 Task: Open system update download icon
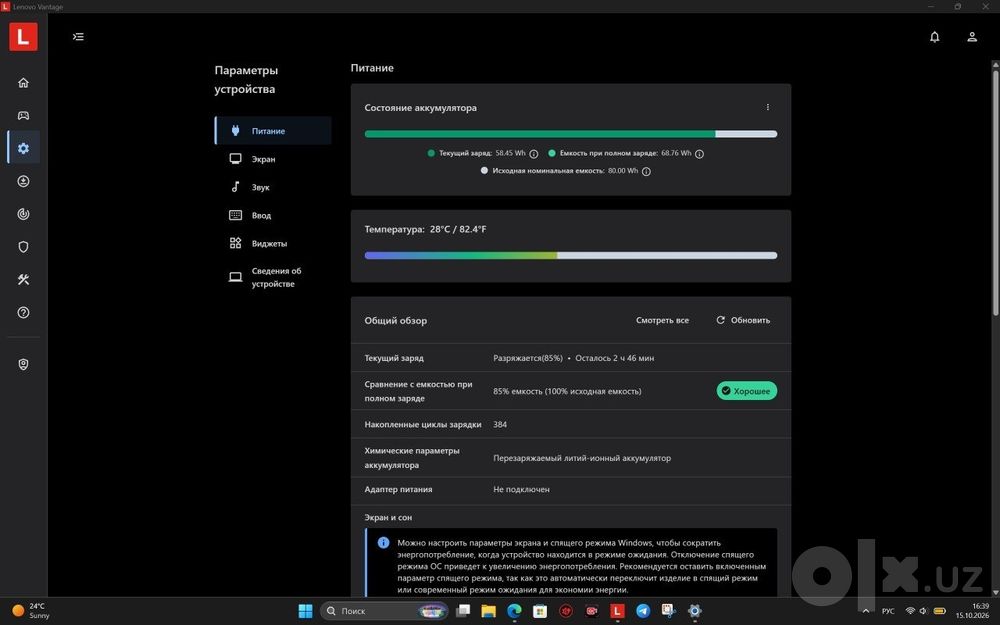pos(24,181)
